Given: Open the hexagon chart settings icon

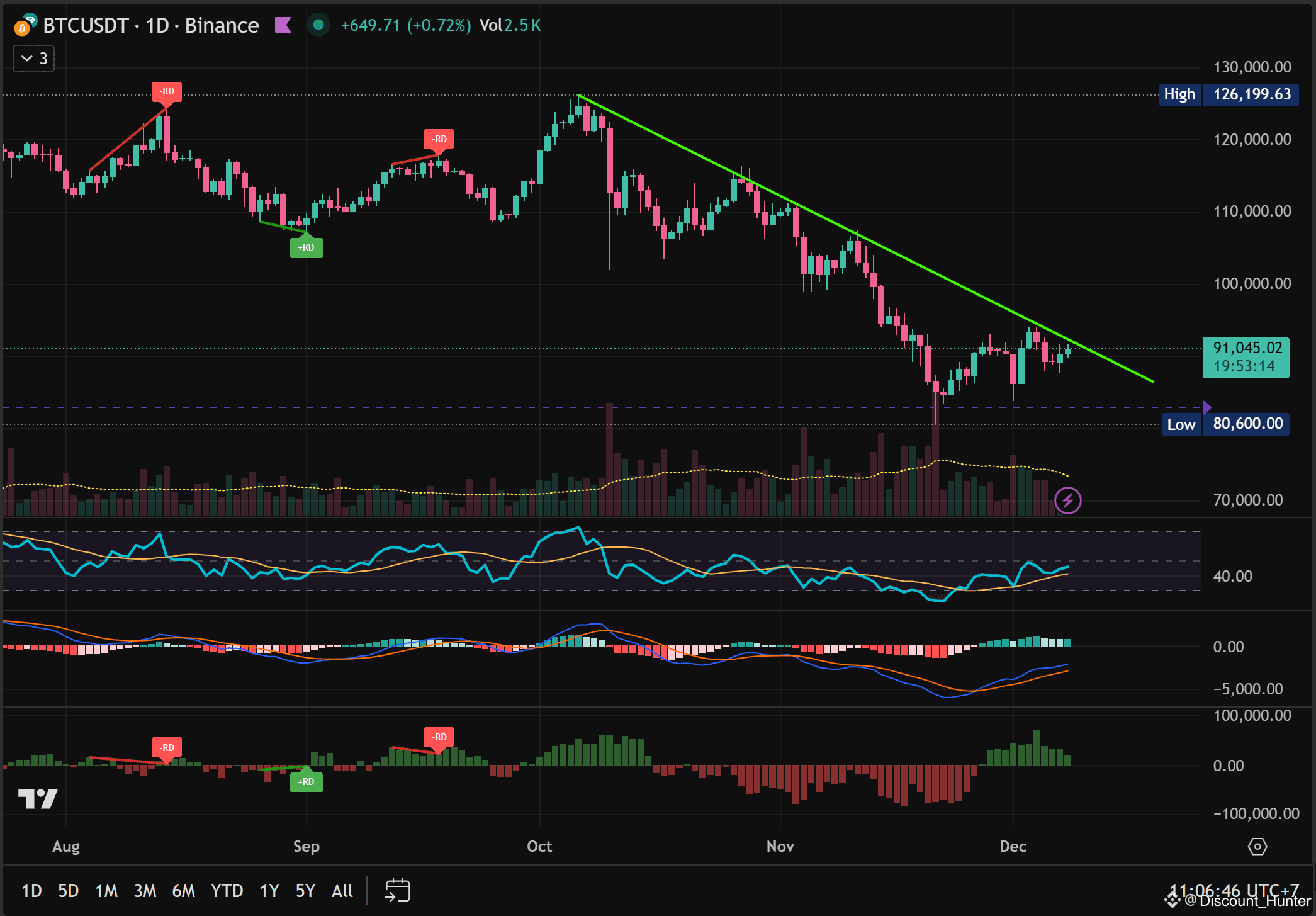Looking at the screenshot, I should click(1257, 847).
